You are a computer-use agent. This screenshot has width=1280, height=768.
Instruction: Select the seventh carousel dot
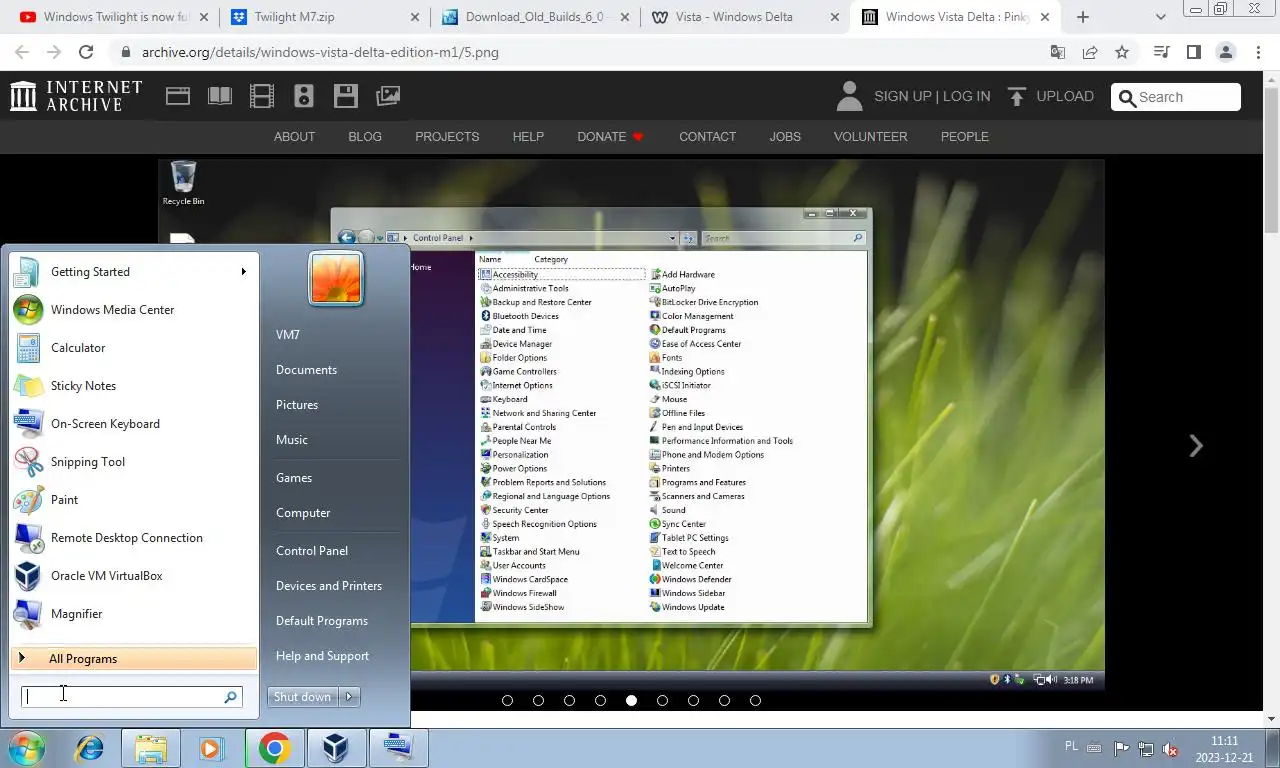coord(693,701)
